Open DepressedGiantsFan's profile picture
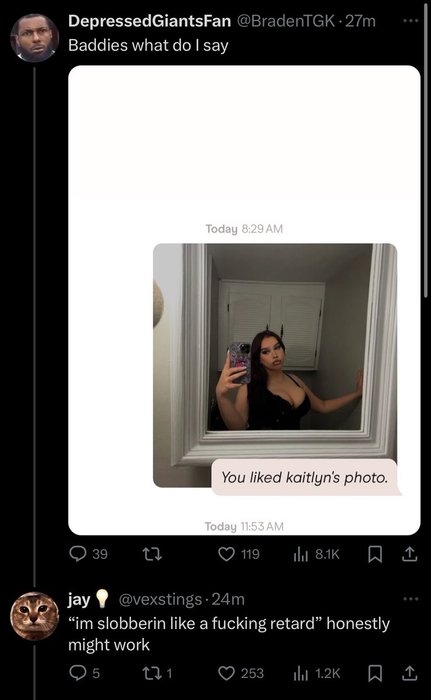 click(34, 38)
